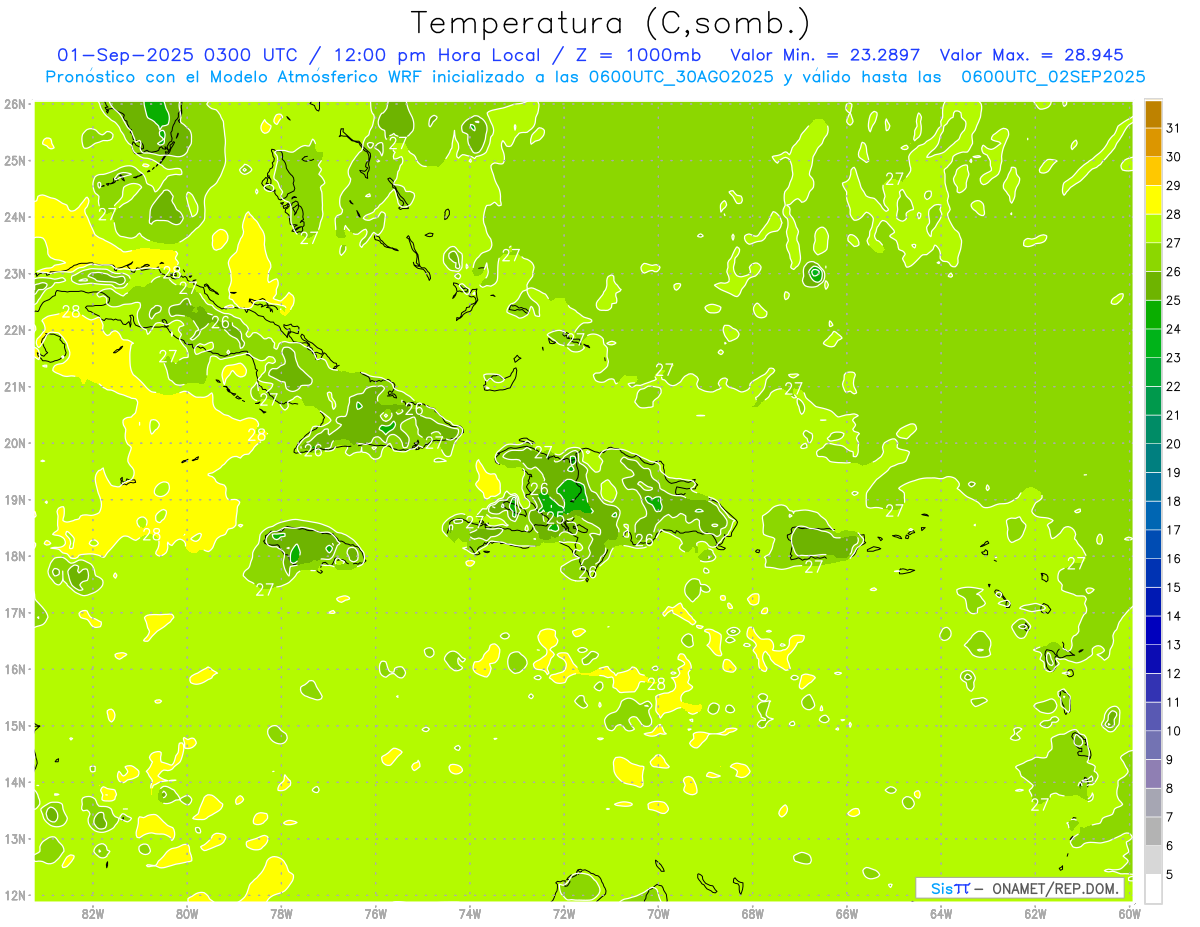Click the 15N latitude axis label
The width and height of the screenshot is (1200, 927).
click(x=14, y=725)
